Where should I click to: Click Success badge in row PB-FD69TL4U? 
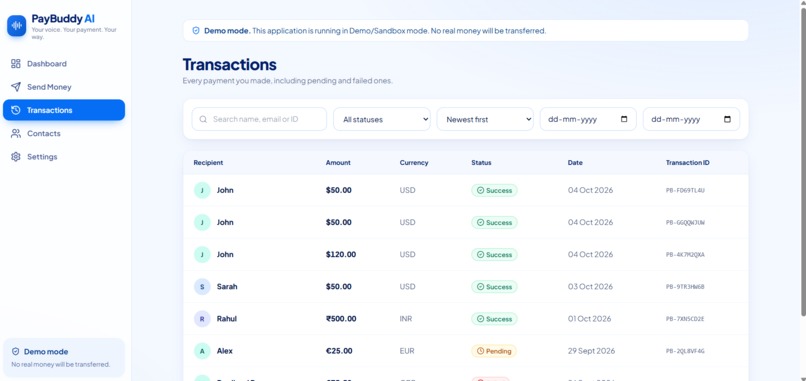[x=494, y=190]
